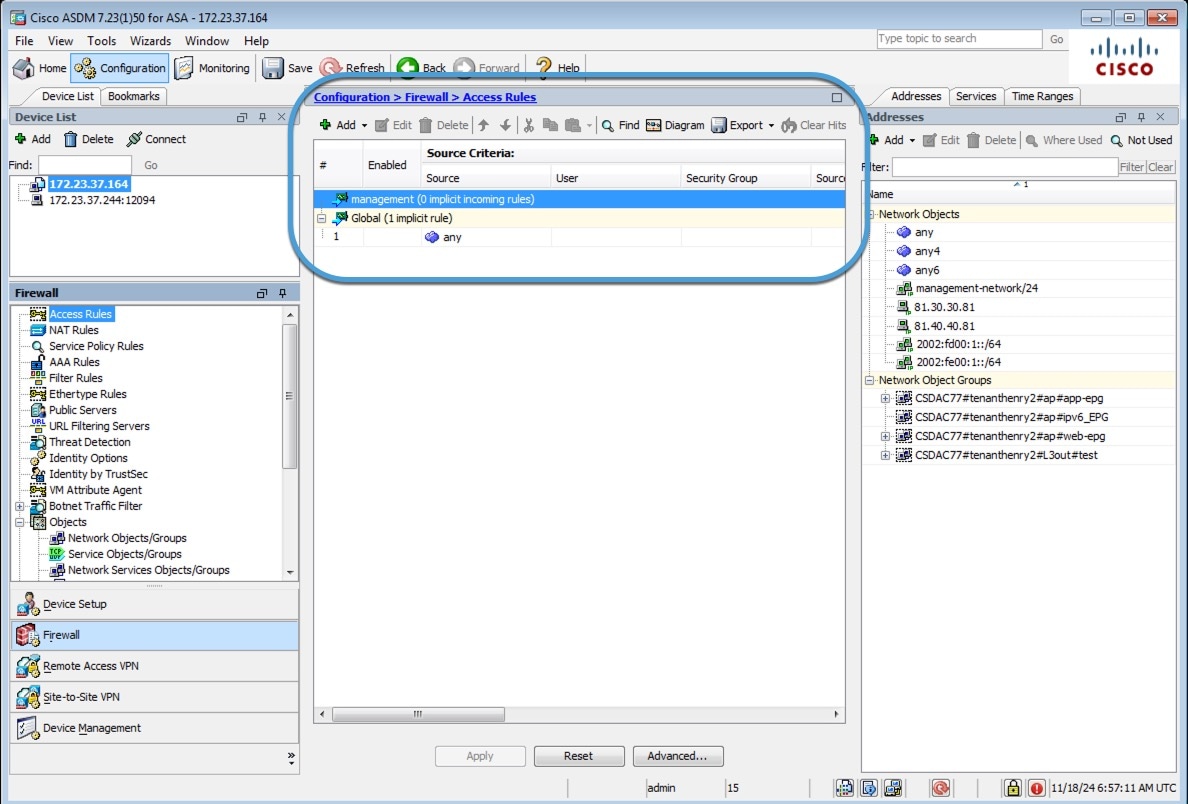
Task: Find an access rule
Action: pyautogui.click(x=621, y=125)
